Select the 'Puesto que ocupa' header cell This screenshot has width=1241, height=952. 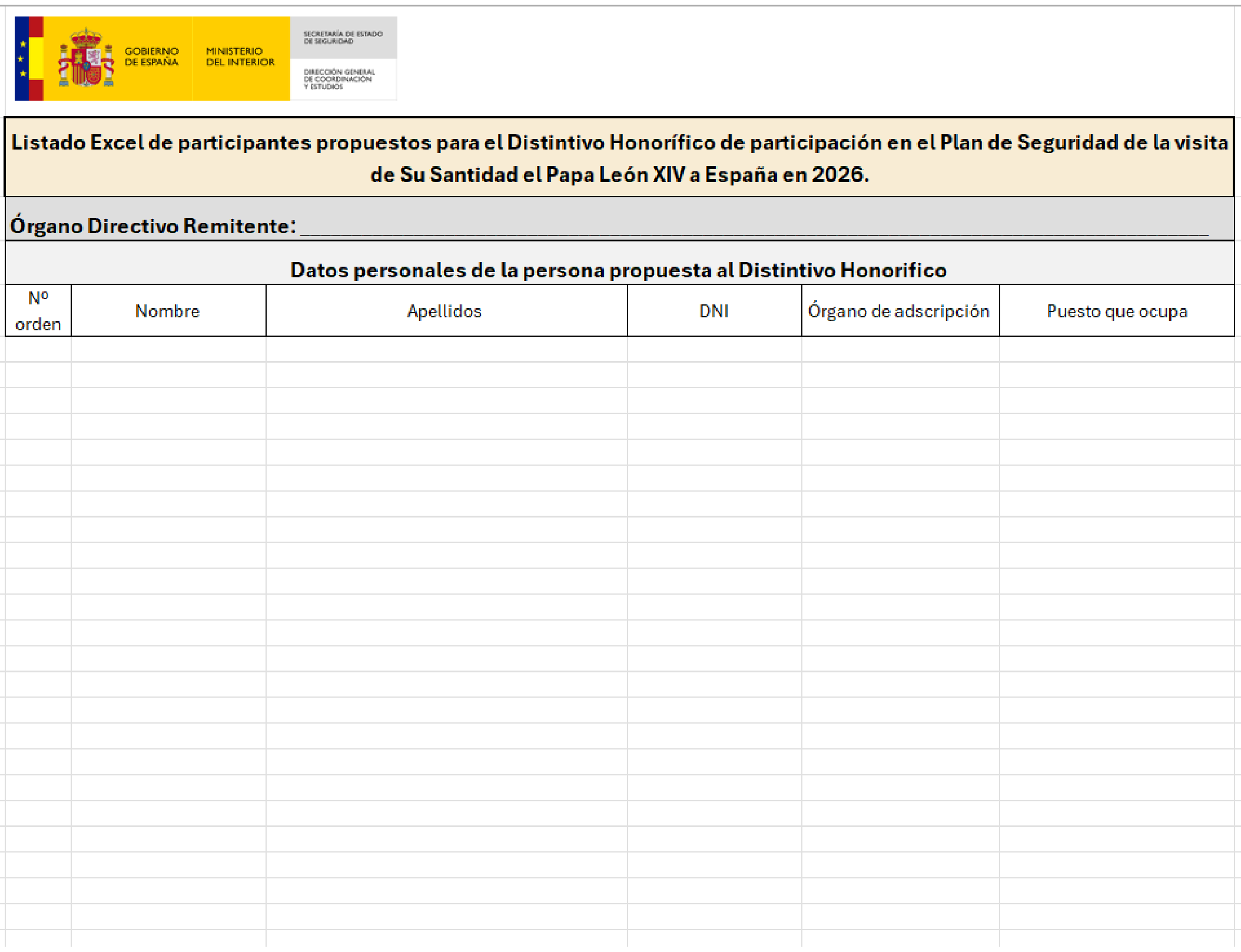[x=1117, y=311]
